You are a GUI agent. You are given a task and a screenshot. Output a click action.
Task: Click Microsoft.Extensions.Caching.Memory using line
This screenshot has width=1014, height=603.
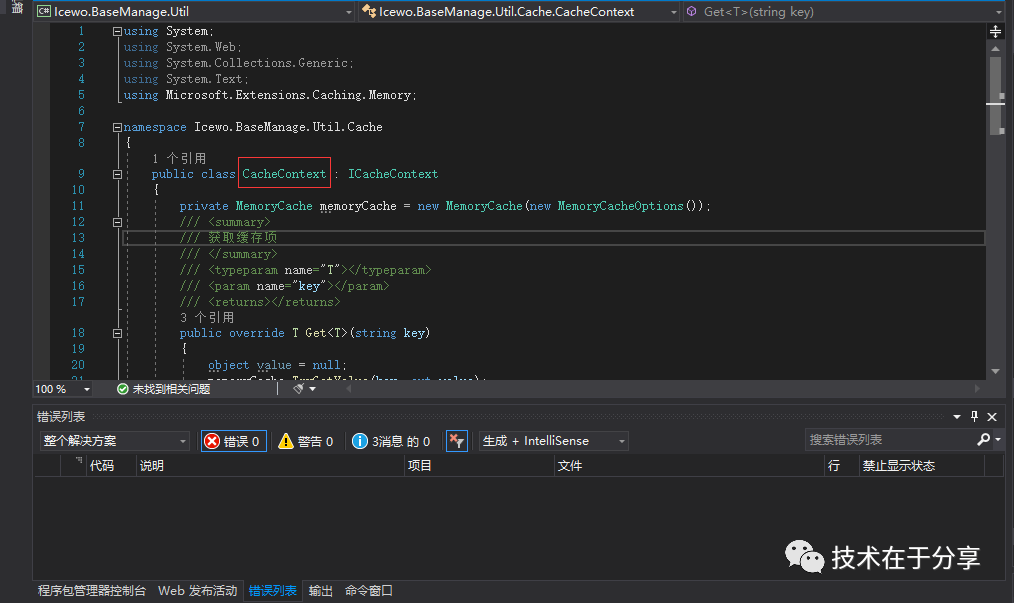tap(270, 95)
